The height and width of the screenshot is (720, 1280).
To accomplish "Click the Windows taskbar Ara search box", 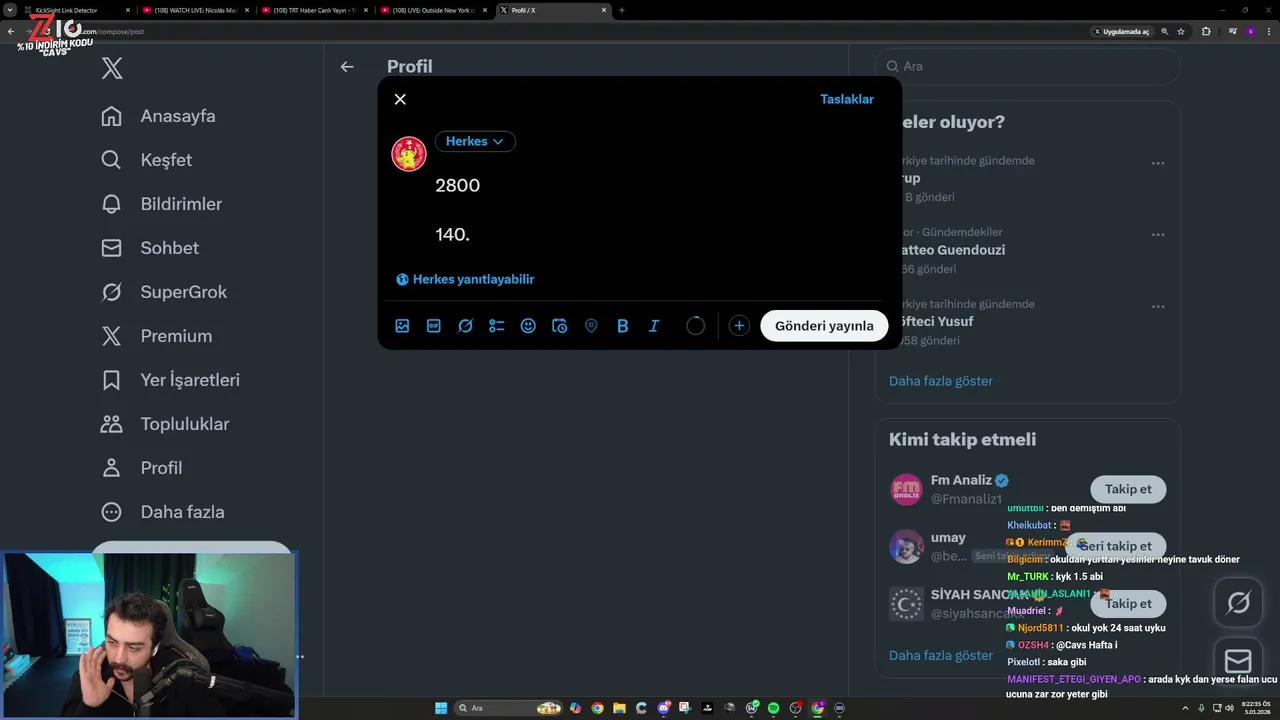I will click(x=509, y=708).
